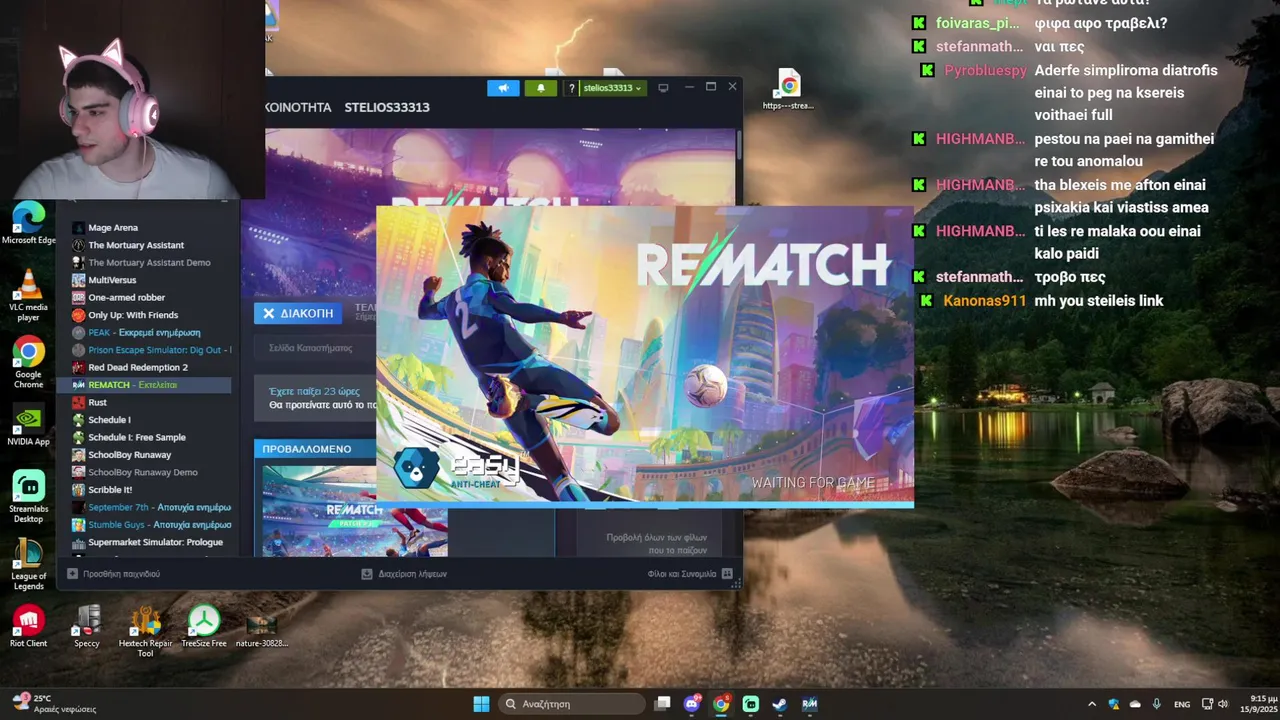The width and height of the screenshot is (1280, 720).
Task: Open volume control in system tray
Action: (x=1223, y=704)
